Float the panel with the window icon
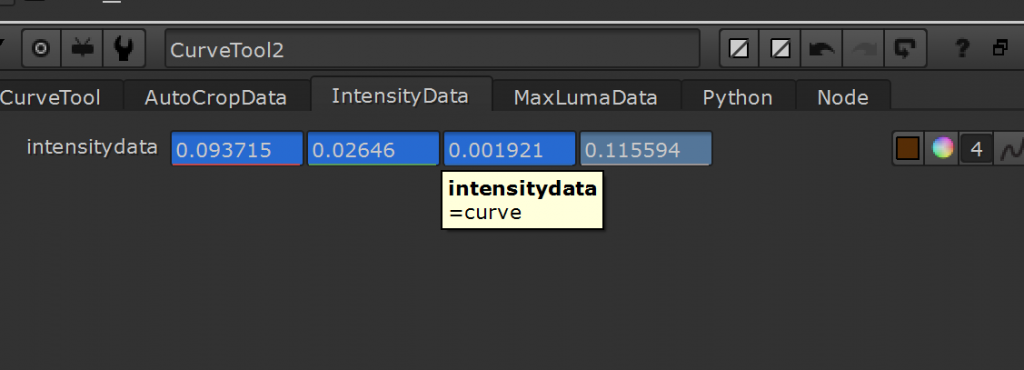Screen dimensions: 1024x370 [1000, 48]
